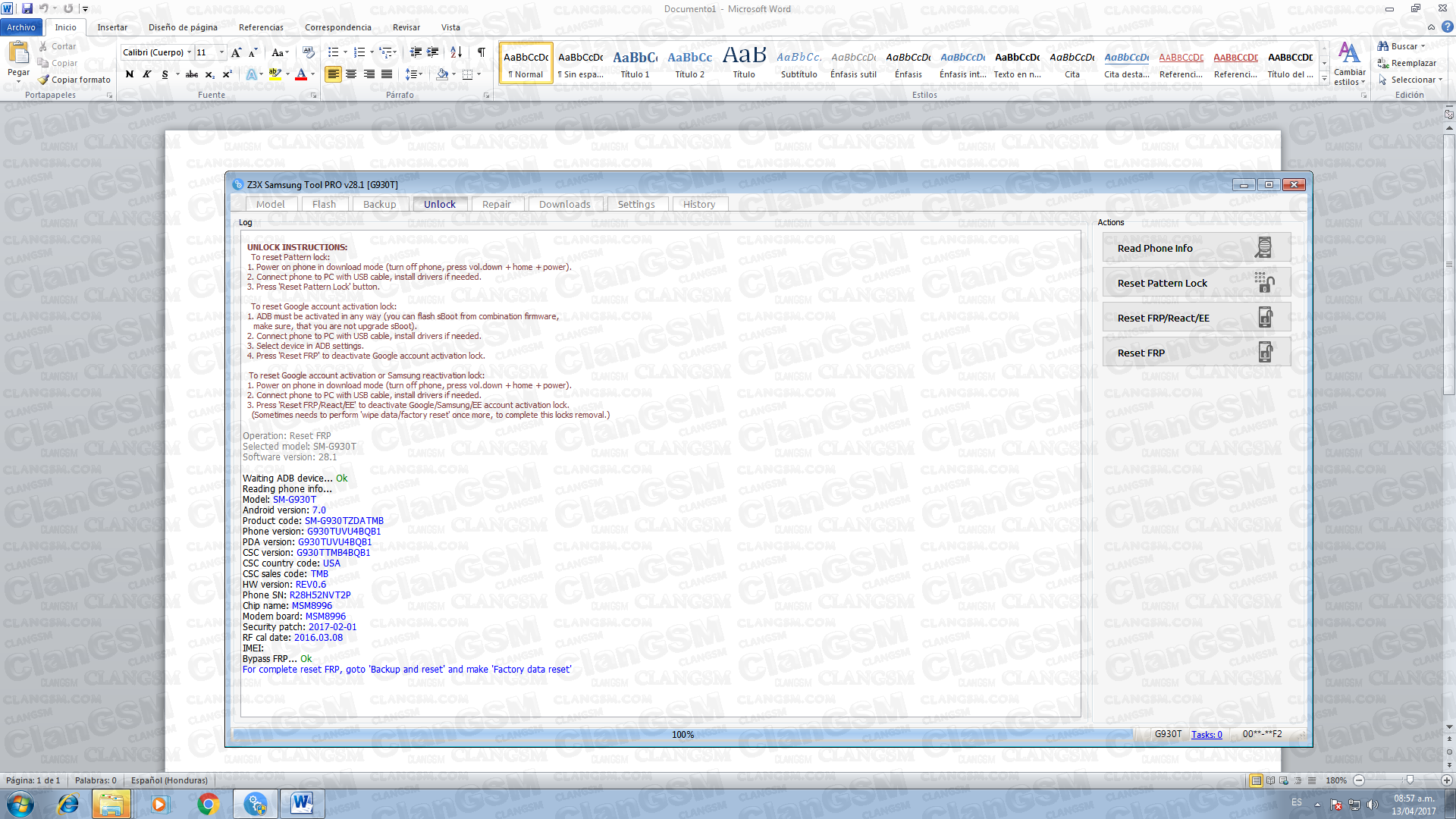This screenshot has height=819, width=1456.
Task: Click the Español (Honduras) language indicator
Action: pyautogui.click(x=170, y=780)
